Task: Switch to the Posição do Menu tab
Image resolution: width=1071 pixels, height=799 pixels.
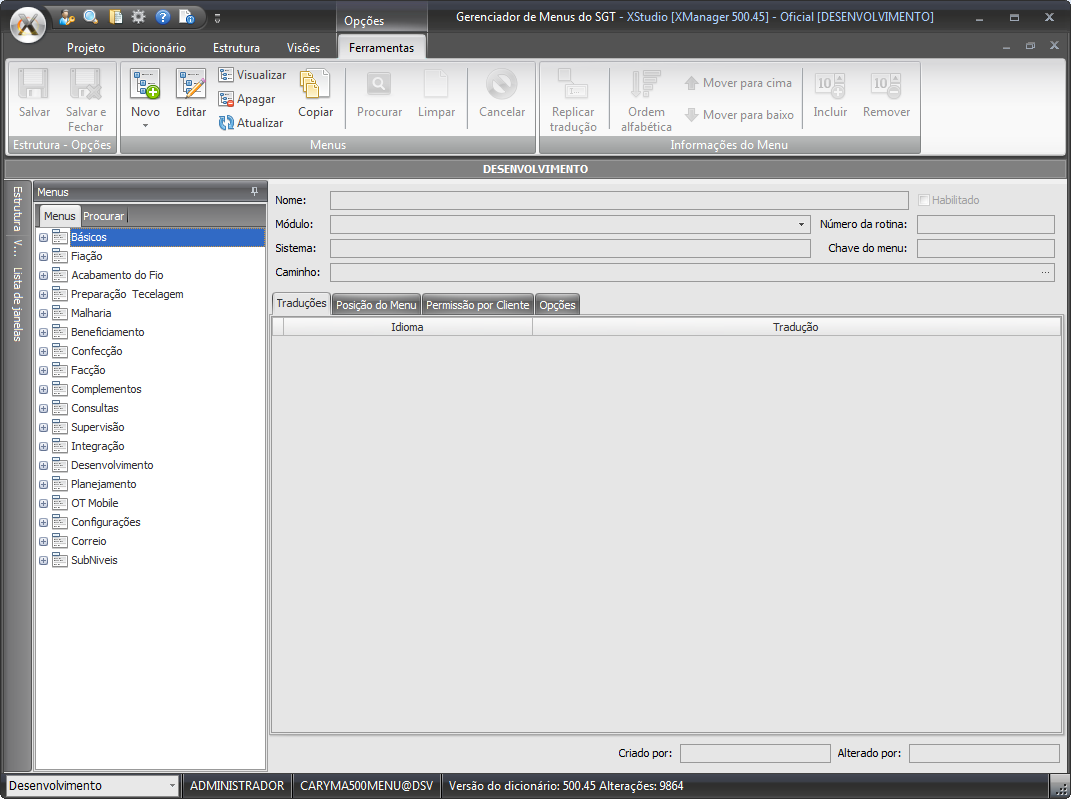Action: [x=376, y=305]
